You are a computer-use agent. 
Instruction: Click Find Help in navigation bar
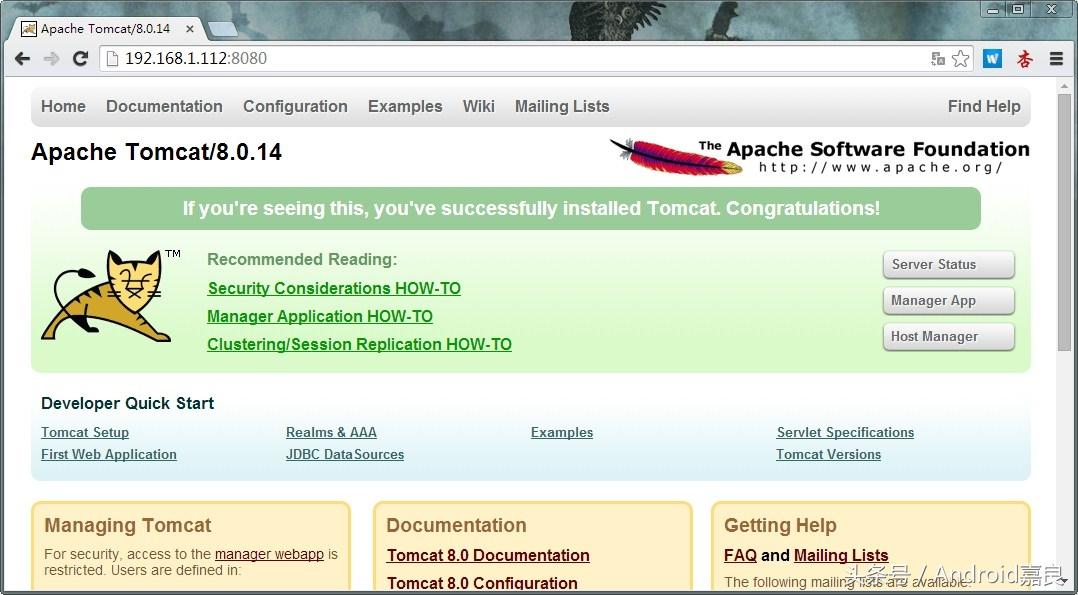pos(984,106)
